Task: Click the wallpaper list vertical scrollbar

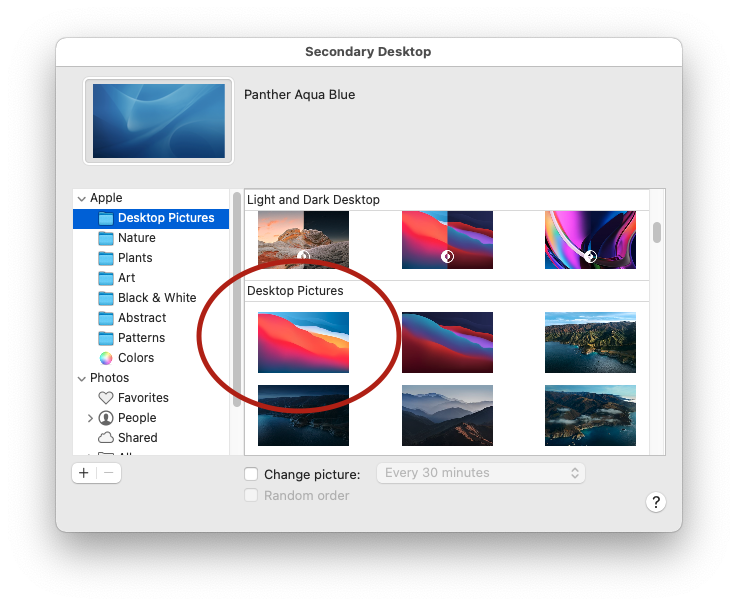Action: pos(657,232)
